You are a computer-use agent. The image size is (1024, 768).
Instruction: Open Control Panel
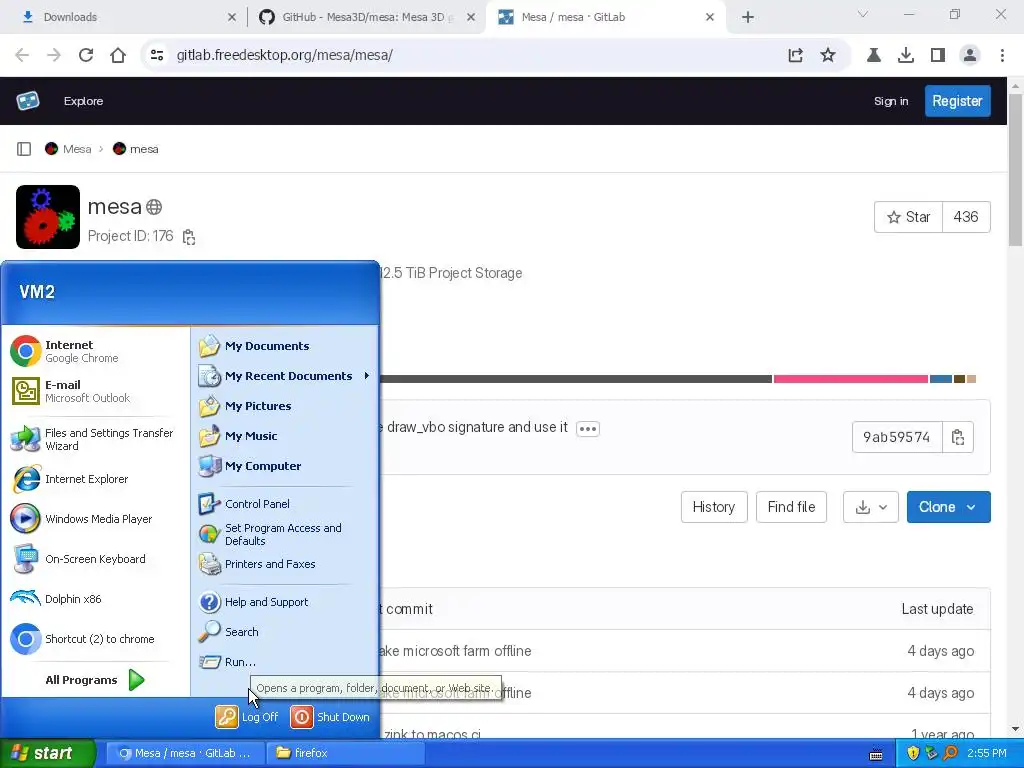click(285, 504)
